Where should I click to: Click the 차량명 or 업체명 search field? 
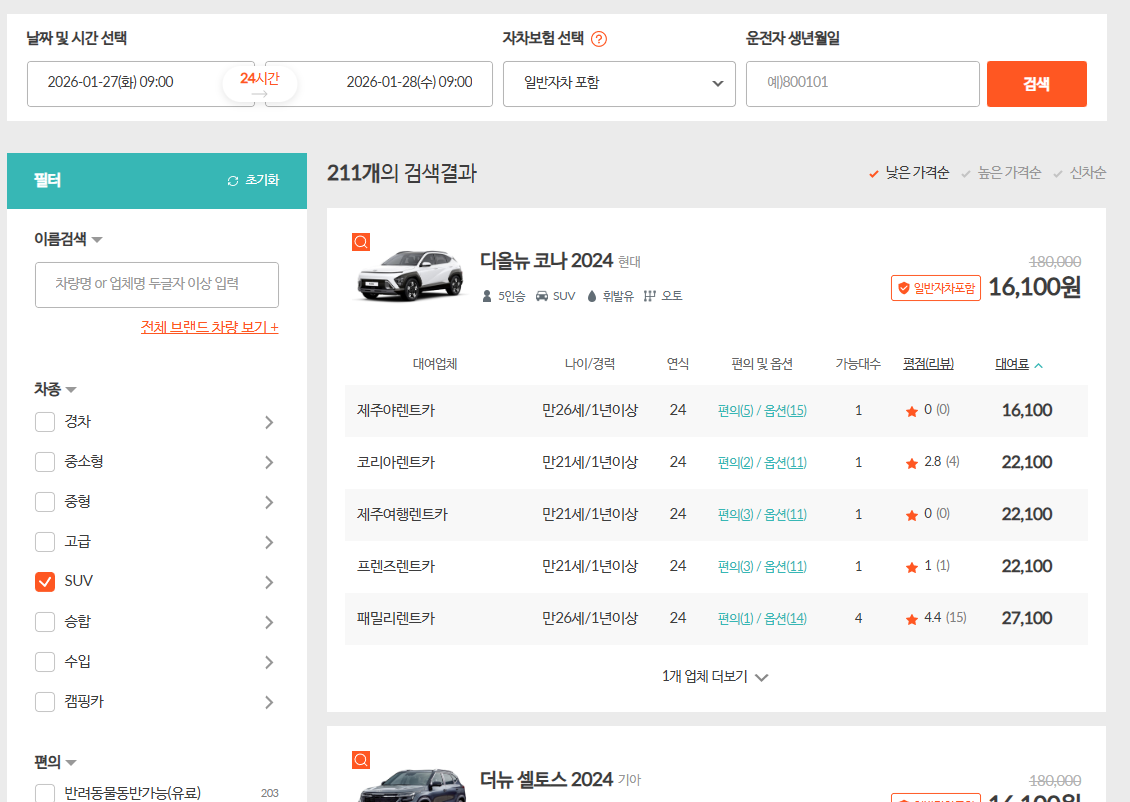point(157,285)
